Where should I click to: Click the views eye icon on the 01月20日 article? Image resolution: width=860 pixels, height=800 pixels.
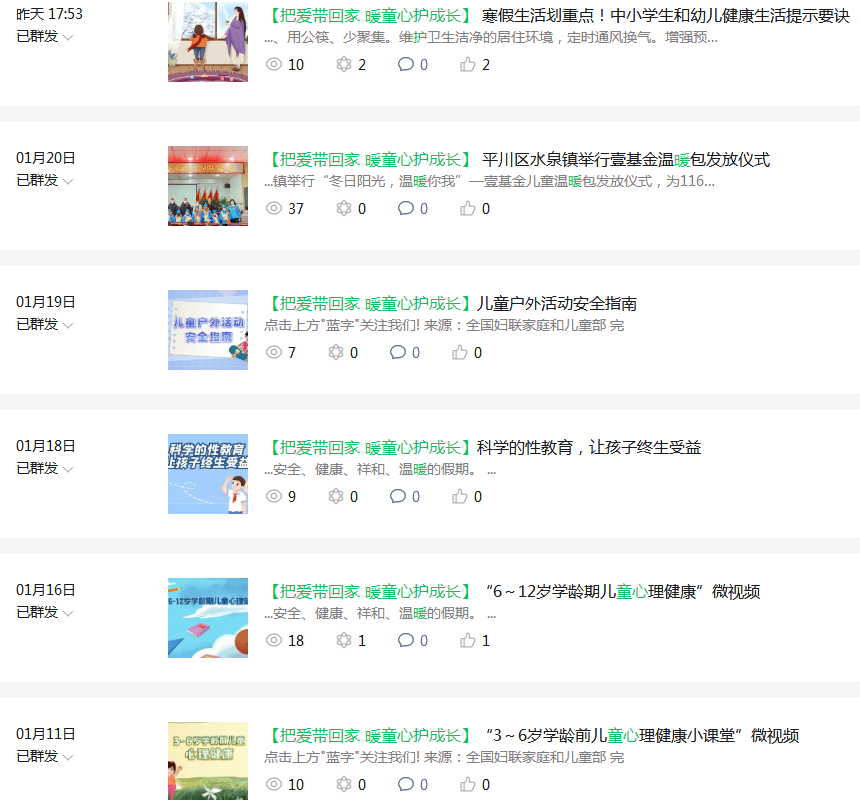click(274, 209)
